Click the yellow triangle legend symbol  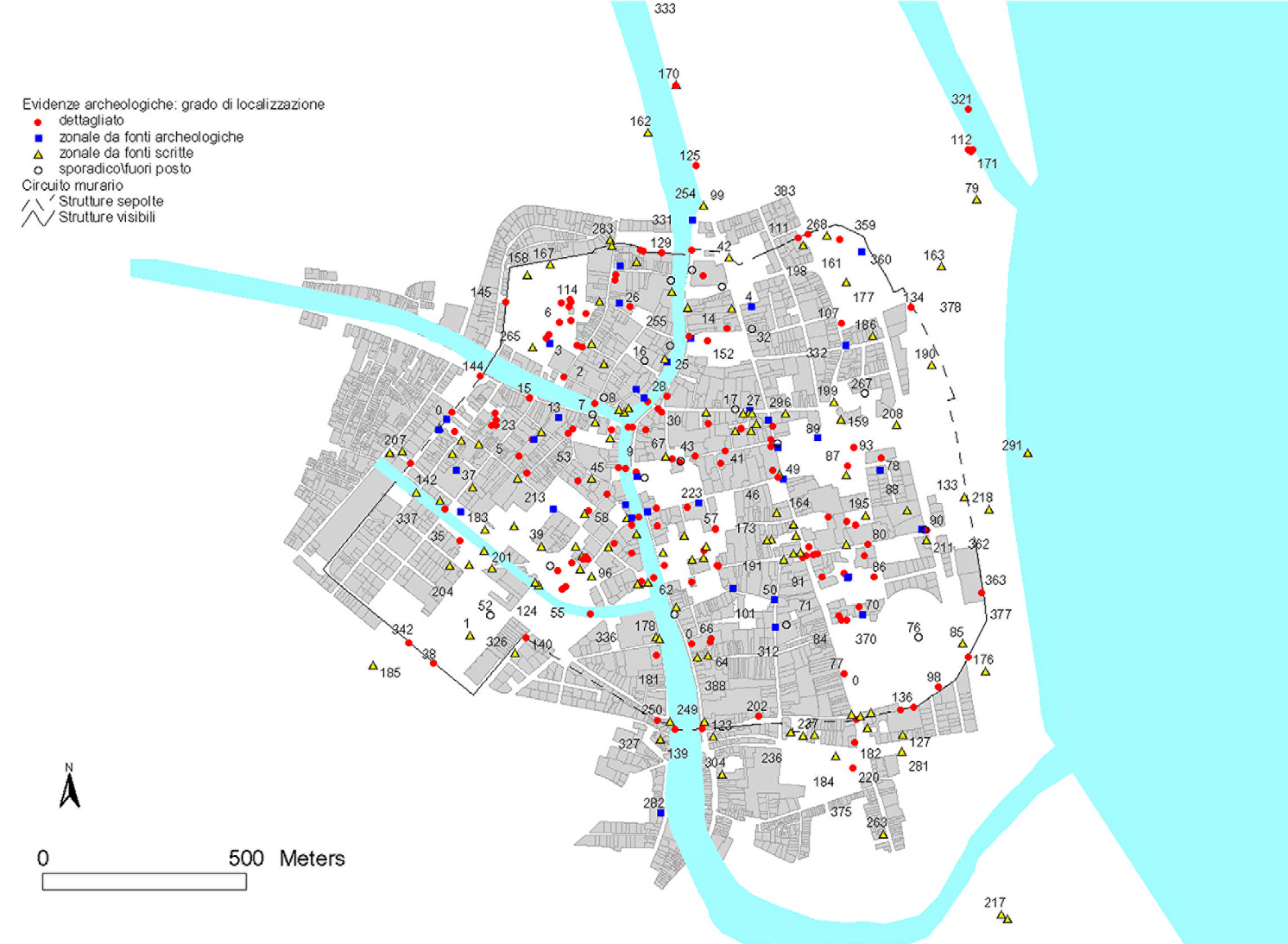[38, 154]
